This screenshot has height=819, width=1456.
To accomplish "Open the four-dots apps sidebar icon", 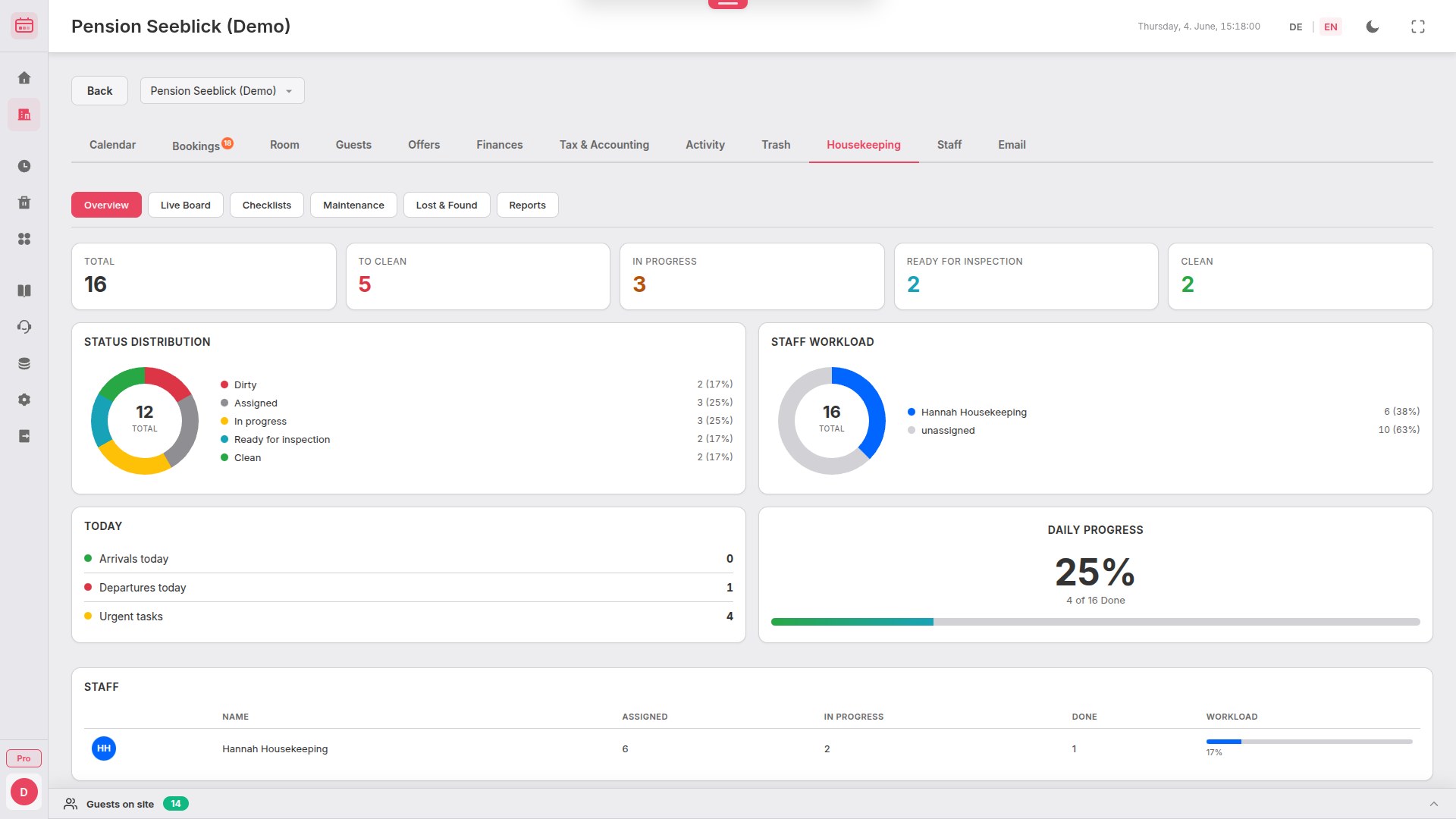I will pyautogui.click(x=24, y=239).
